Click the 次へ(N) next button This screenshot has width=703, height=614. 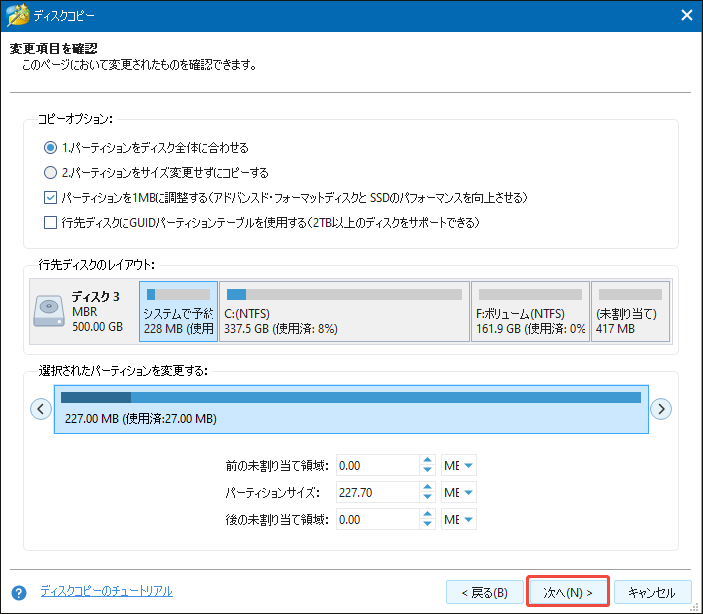(568, 592)
